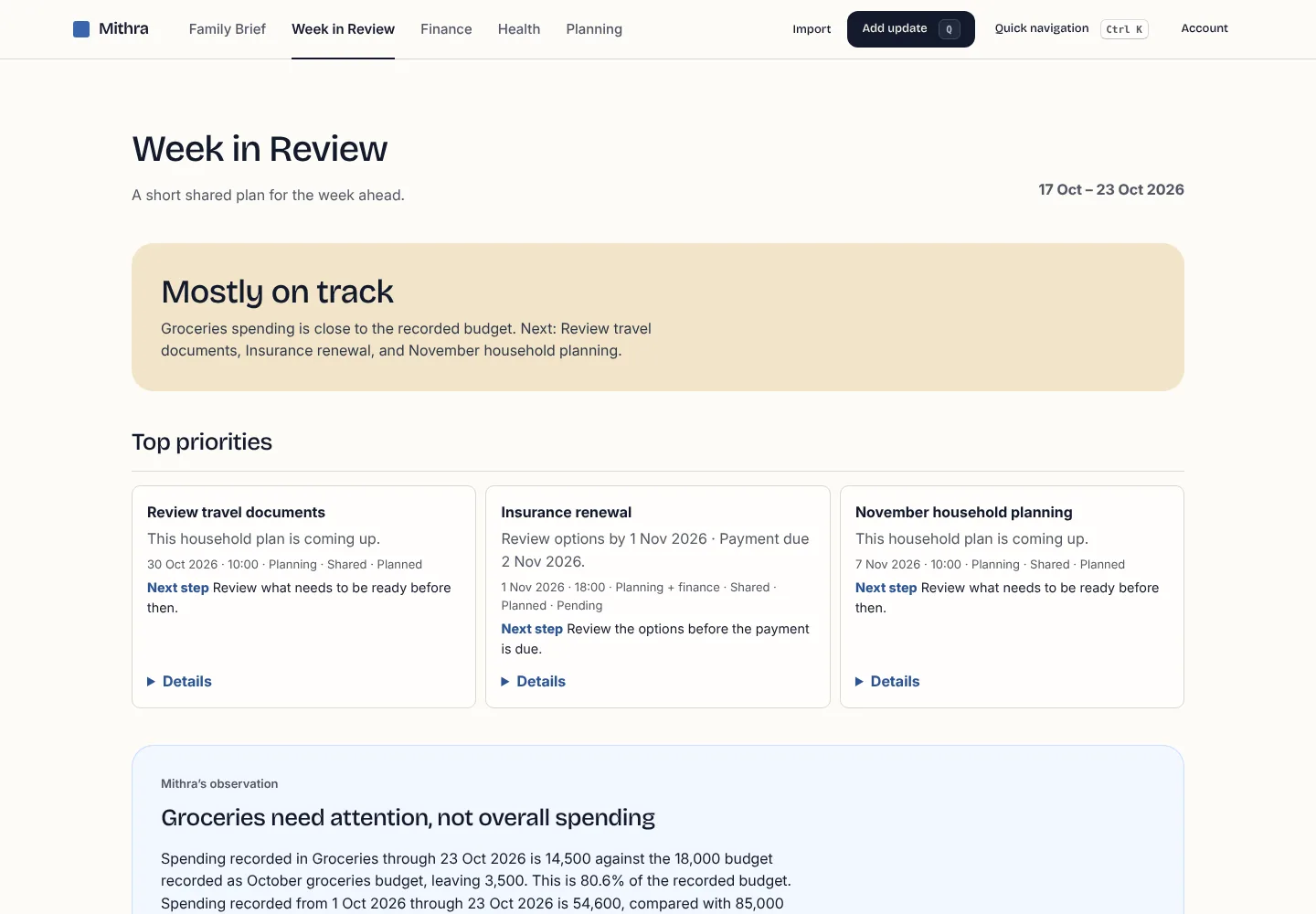This screenshot has height=914, width=1316.
Task: Expand Details for Review travel documents
Action: pos(180,681)
